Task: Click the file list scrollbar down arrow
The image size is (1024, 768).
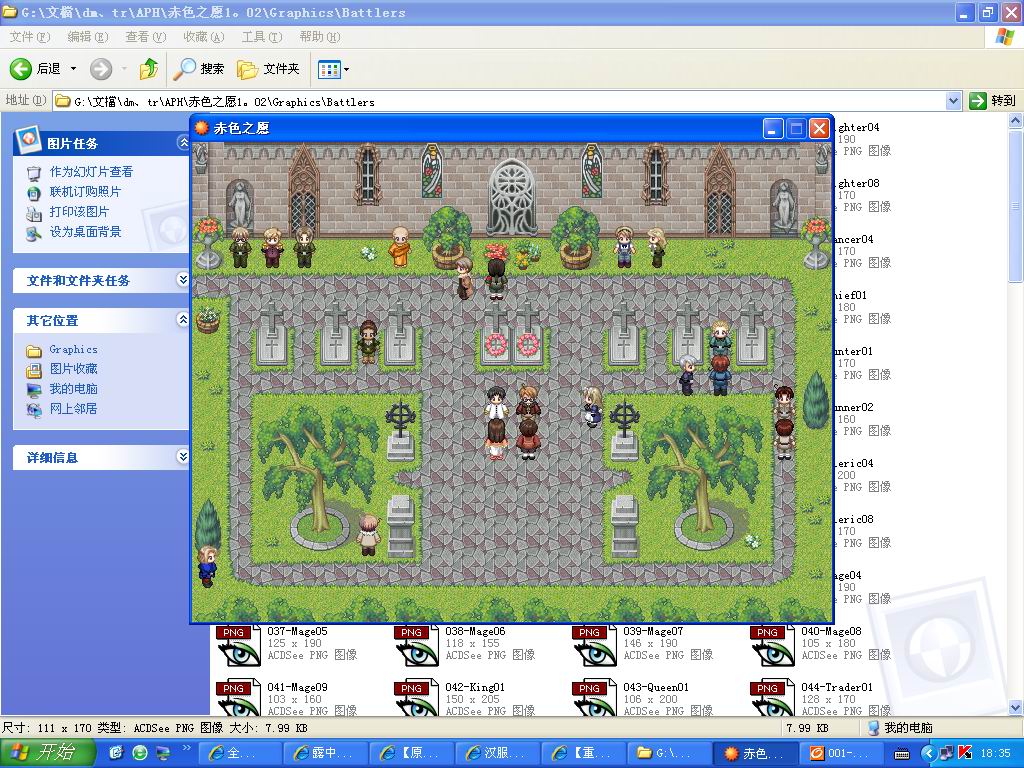Action: (1016, 707)
